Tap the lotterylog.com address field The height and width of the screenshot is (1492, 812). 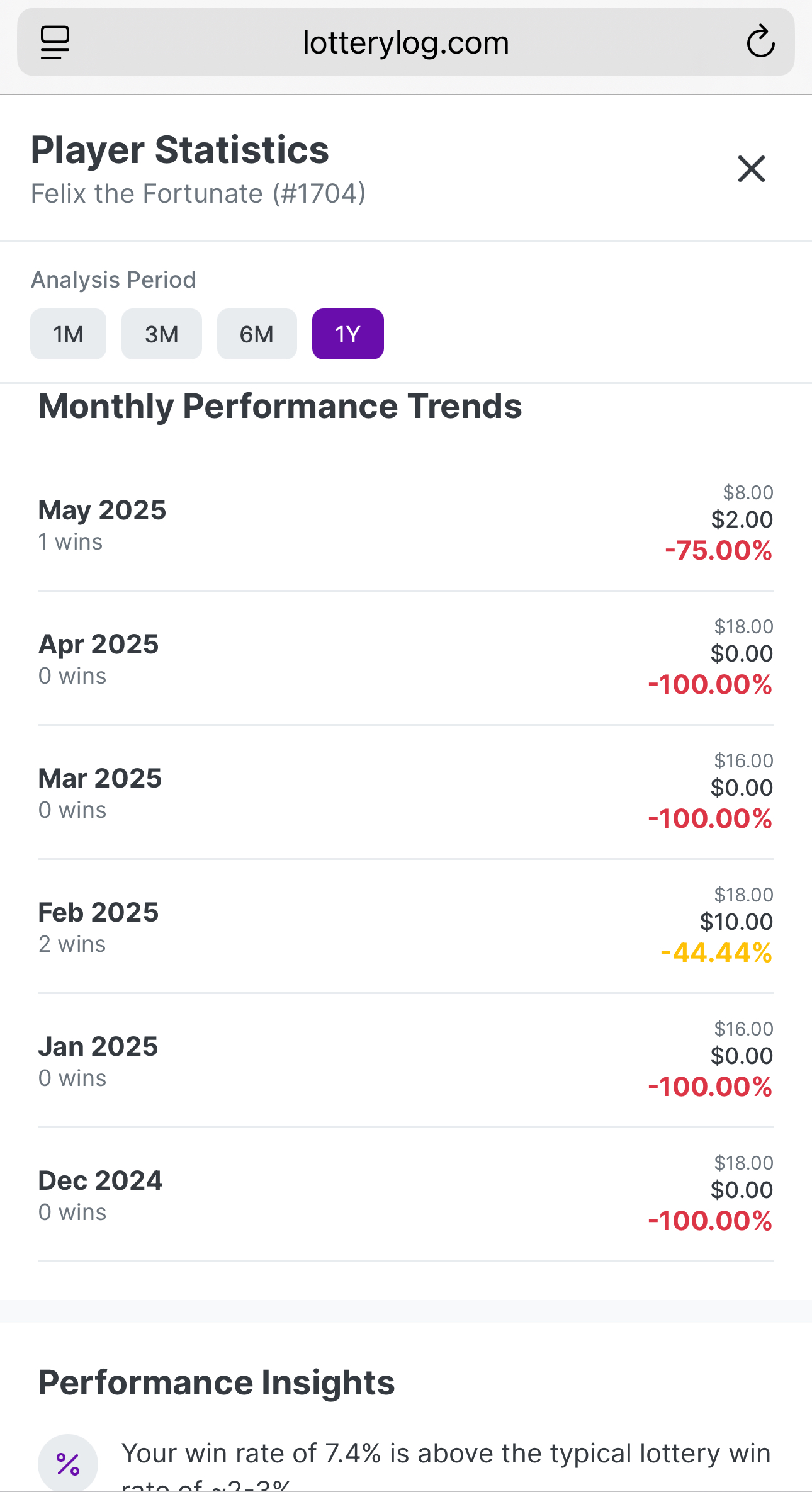point(405,43)
